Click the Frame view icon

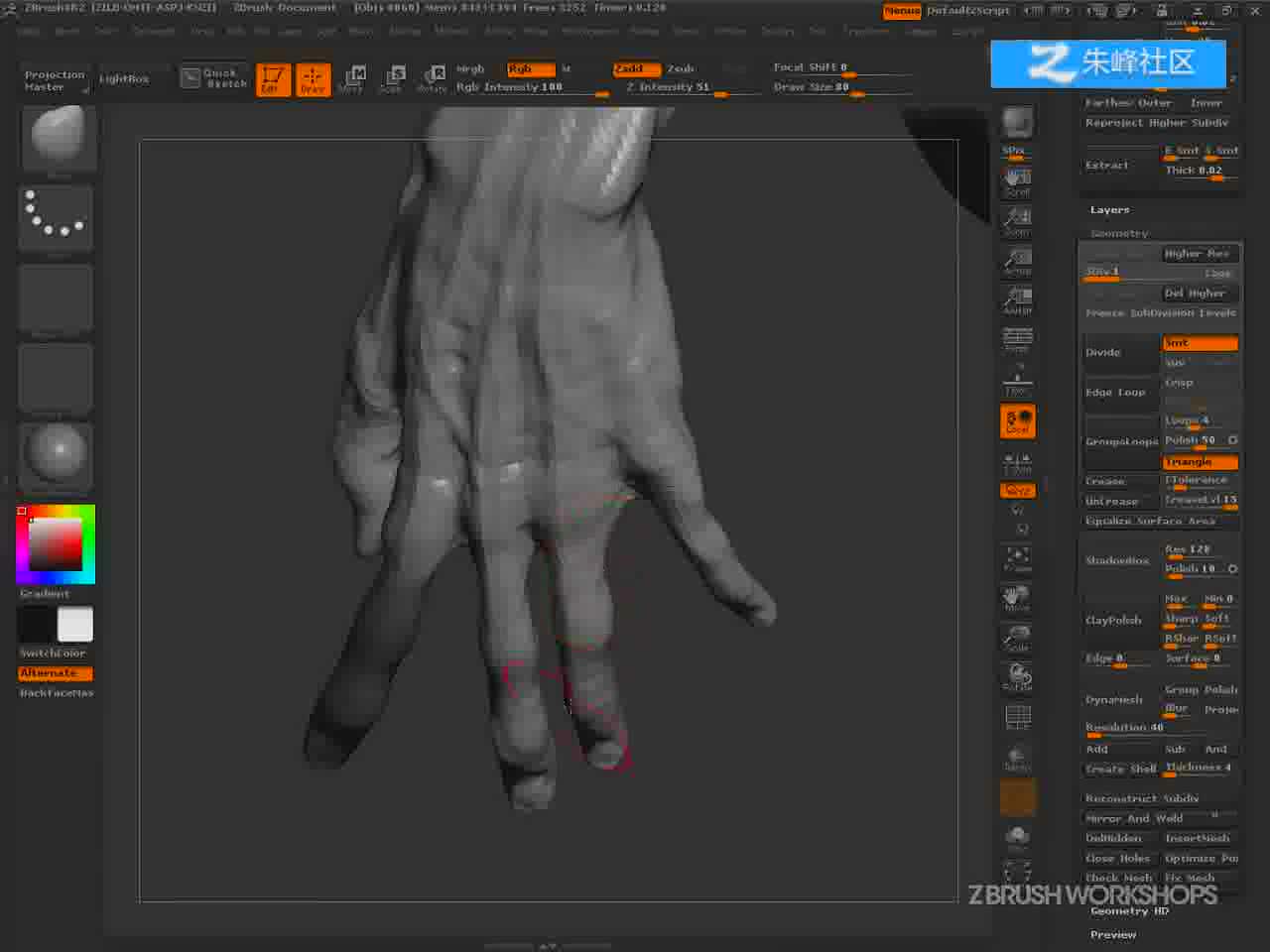coord(1017,559)
